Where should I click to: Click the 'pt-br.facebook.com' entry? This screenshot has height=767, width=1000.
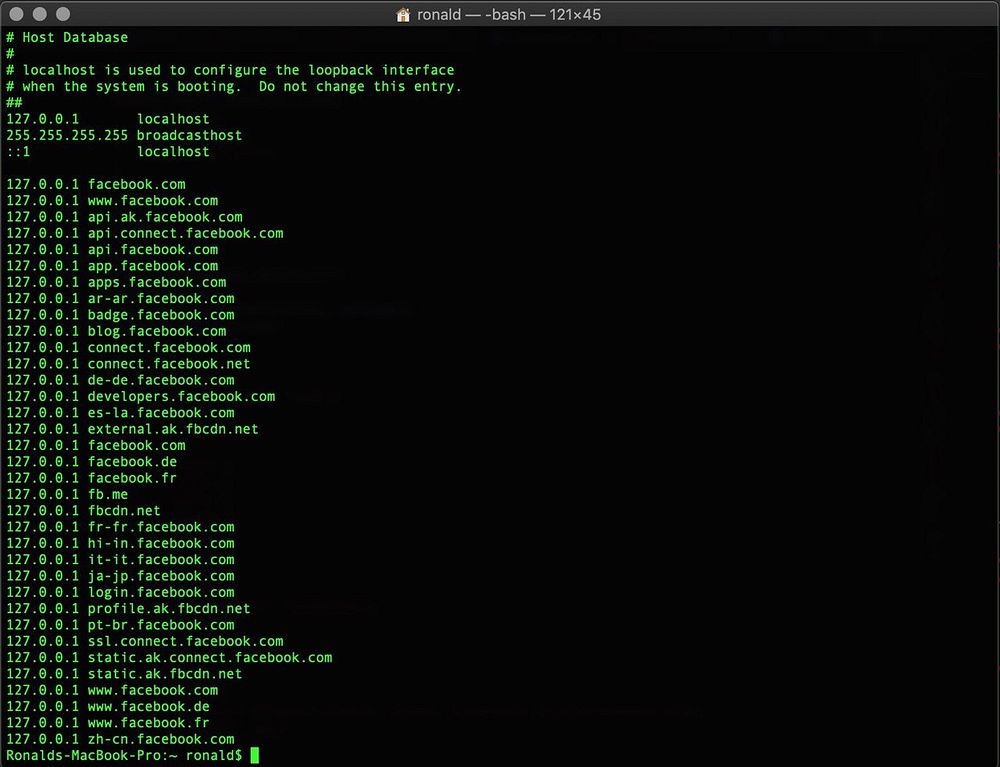(x=161, y=625)
